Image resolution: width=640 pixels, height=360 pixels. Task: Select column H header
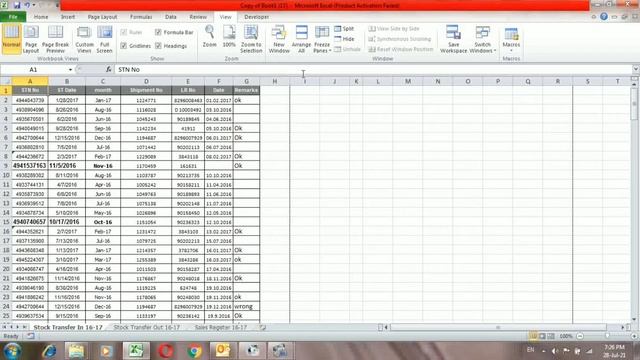click(275, 81)
